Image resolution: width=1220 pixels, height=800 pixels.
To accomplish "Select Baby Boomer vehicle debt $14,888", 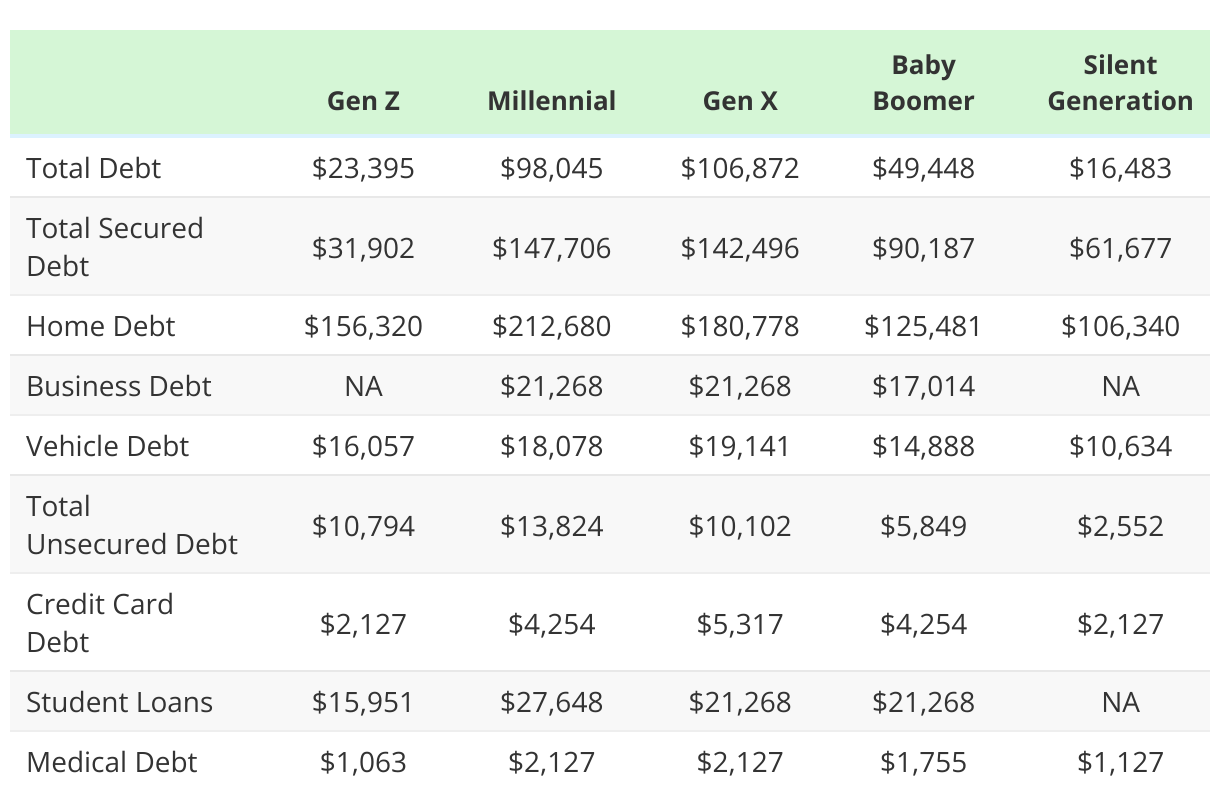I will click(x=923, y=446).
